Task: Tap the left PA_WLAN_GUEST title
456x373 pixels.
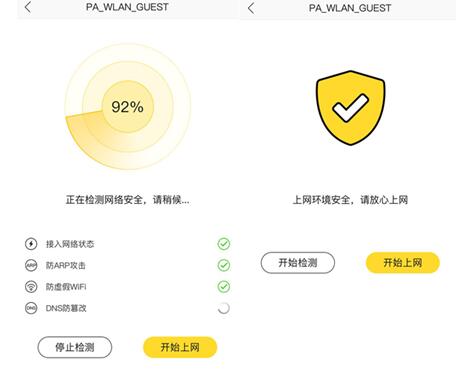Action: [x=127, y=7]
